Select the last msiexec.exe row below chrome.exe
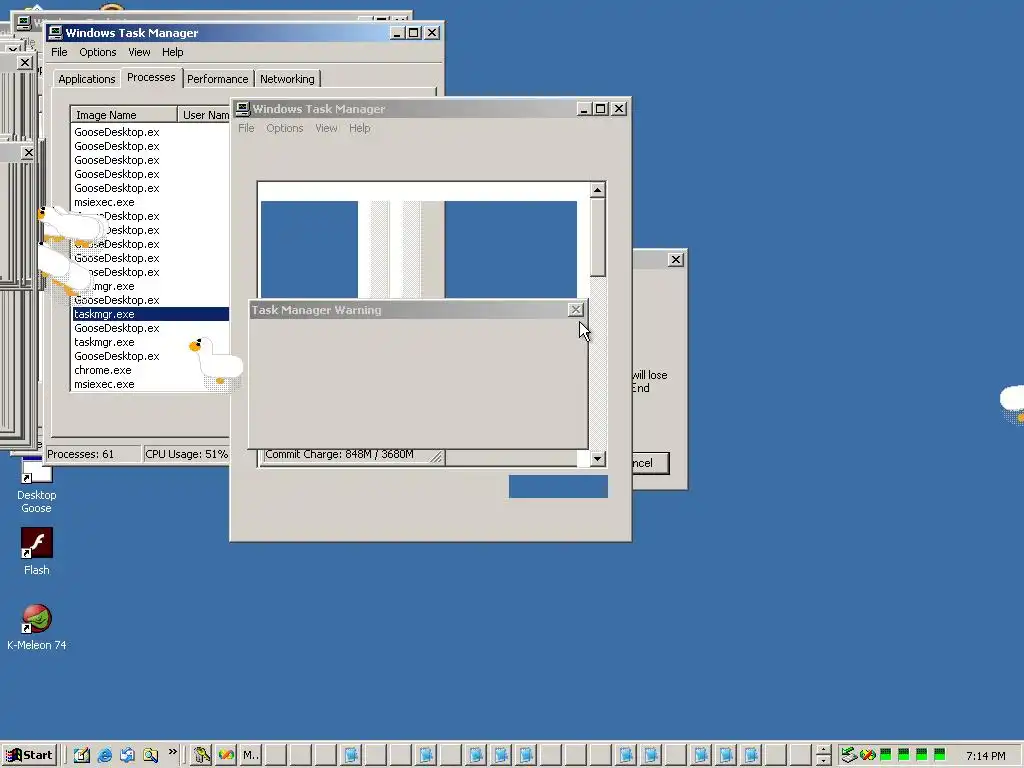 [x=150, y=384]
